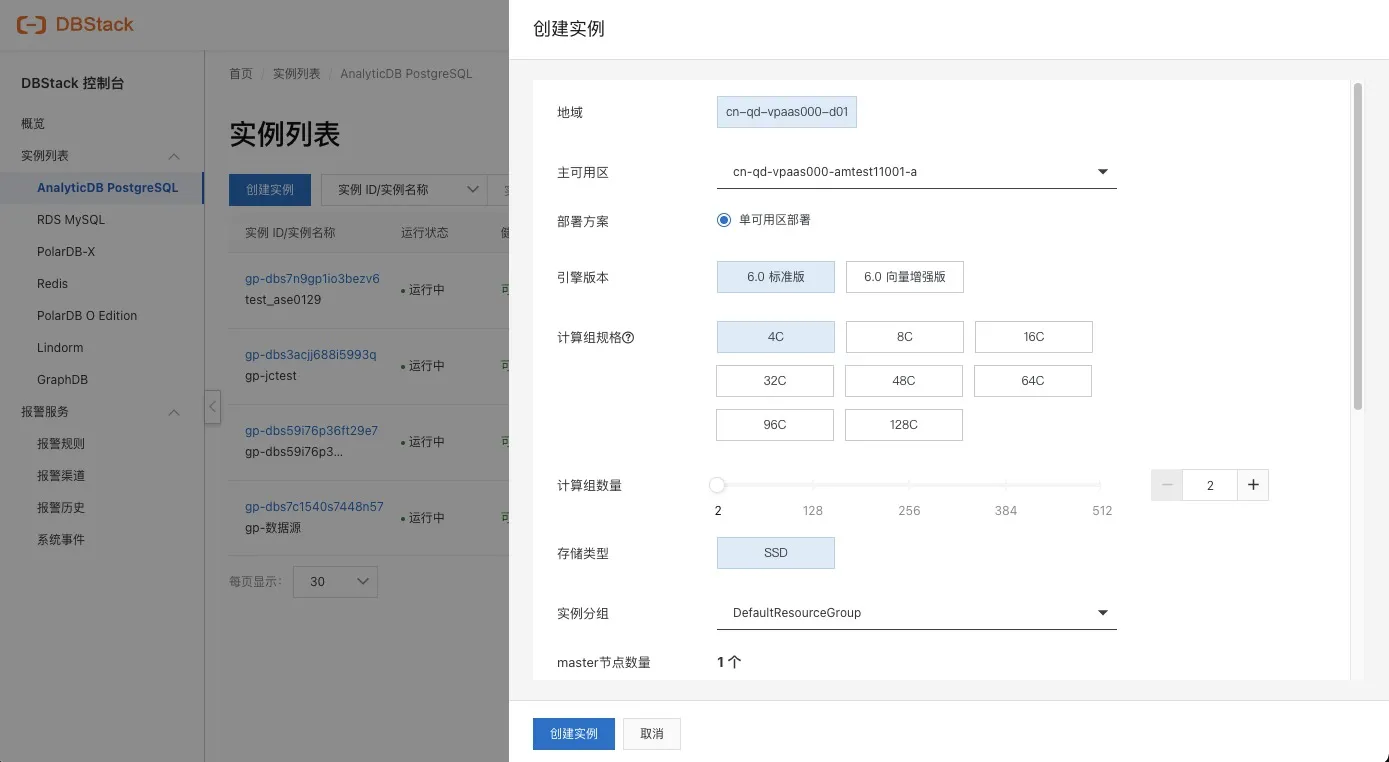Select the SSD storage type
This screenshot has width=1389, height=762.
click(776, 553)
